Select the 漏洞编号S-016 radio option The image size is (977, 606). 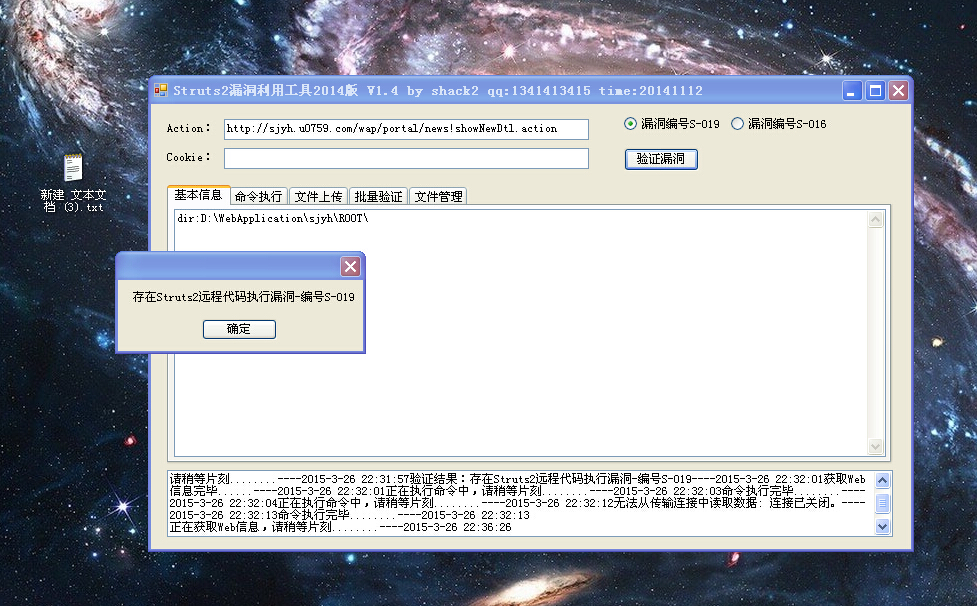tap(779, 124)
